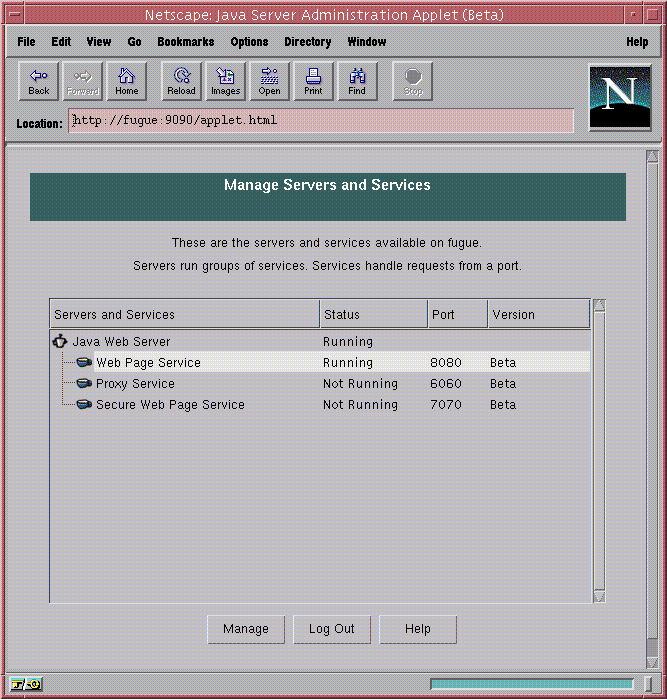Click the Images toolbar button

tap(226, 82)
